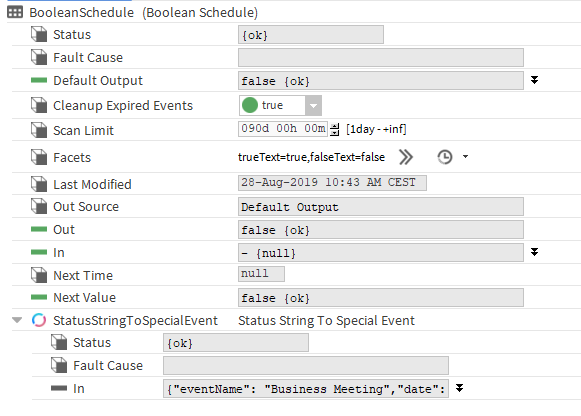Click the Scan Limit spinner arrows
Image resolution: width=581 pixels, height=416 pixels.
point(335,129)
